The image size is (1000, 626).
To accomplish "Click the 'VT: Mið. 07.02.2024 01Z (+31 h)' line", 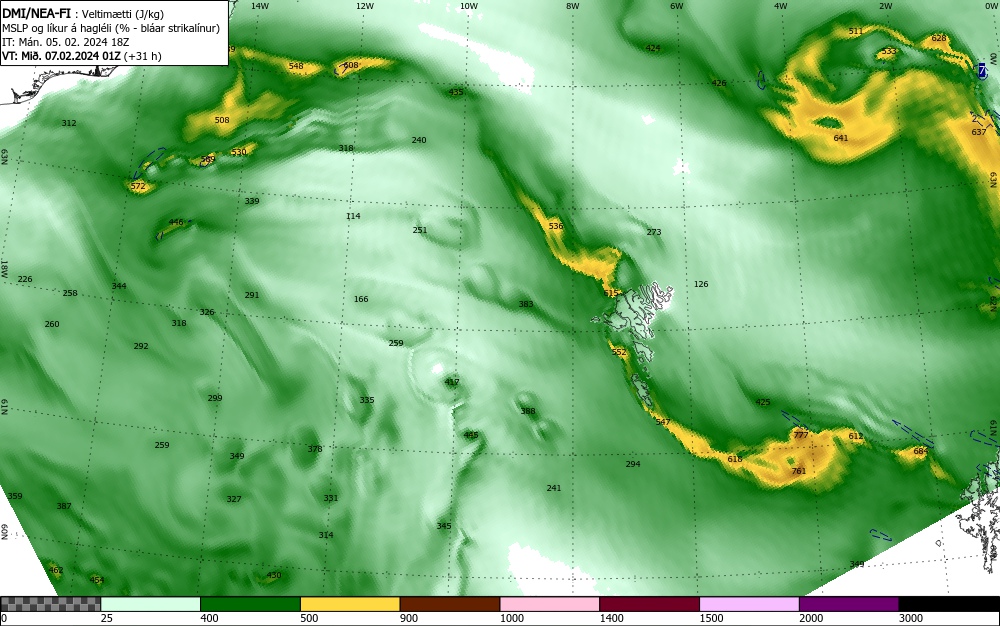I will (82, 56).
